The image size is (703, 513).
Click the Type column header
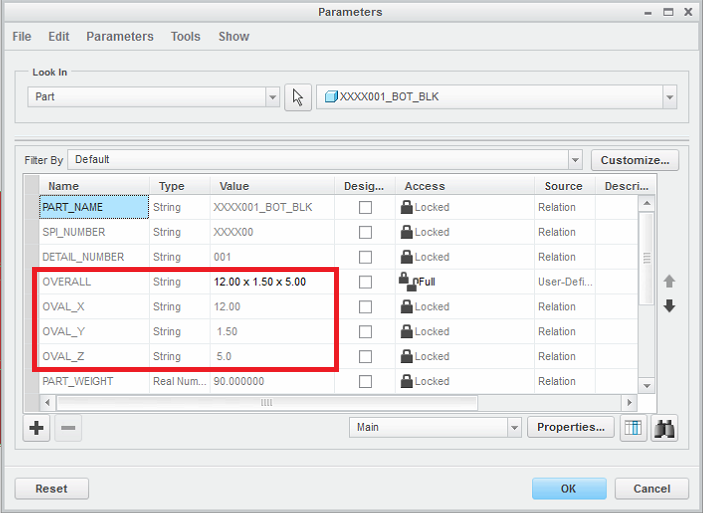[x=180, y=186]
